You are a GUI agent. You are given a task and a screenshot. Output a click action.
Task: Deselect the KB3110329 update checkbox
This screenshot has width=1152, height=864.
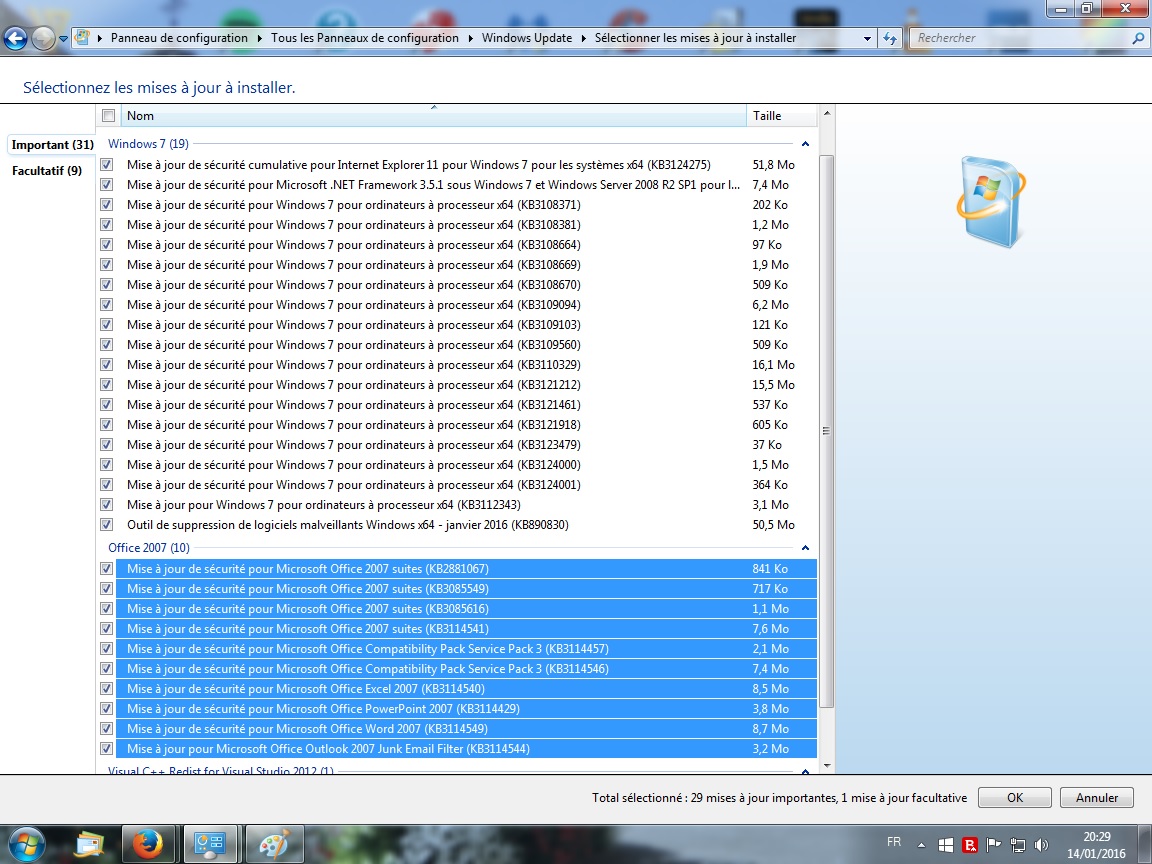click(x=107, y=364)
